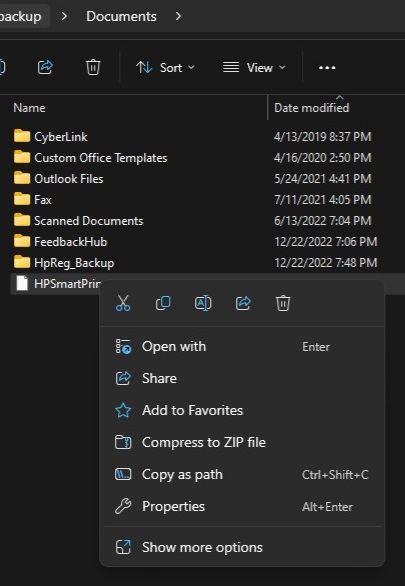
Task: Click the Rename icon in context menu
Action: [x=203, y=303]
